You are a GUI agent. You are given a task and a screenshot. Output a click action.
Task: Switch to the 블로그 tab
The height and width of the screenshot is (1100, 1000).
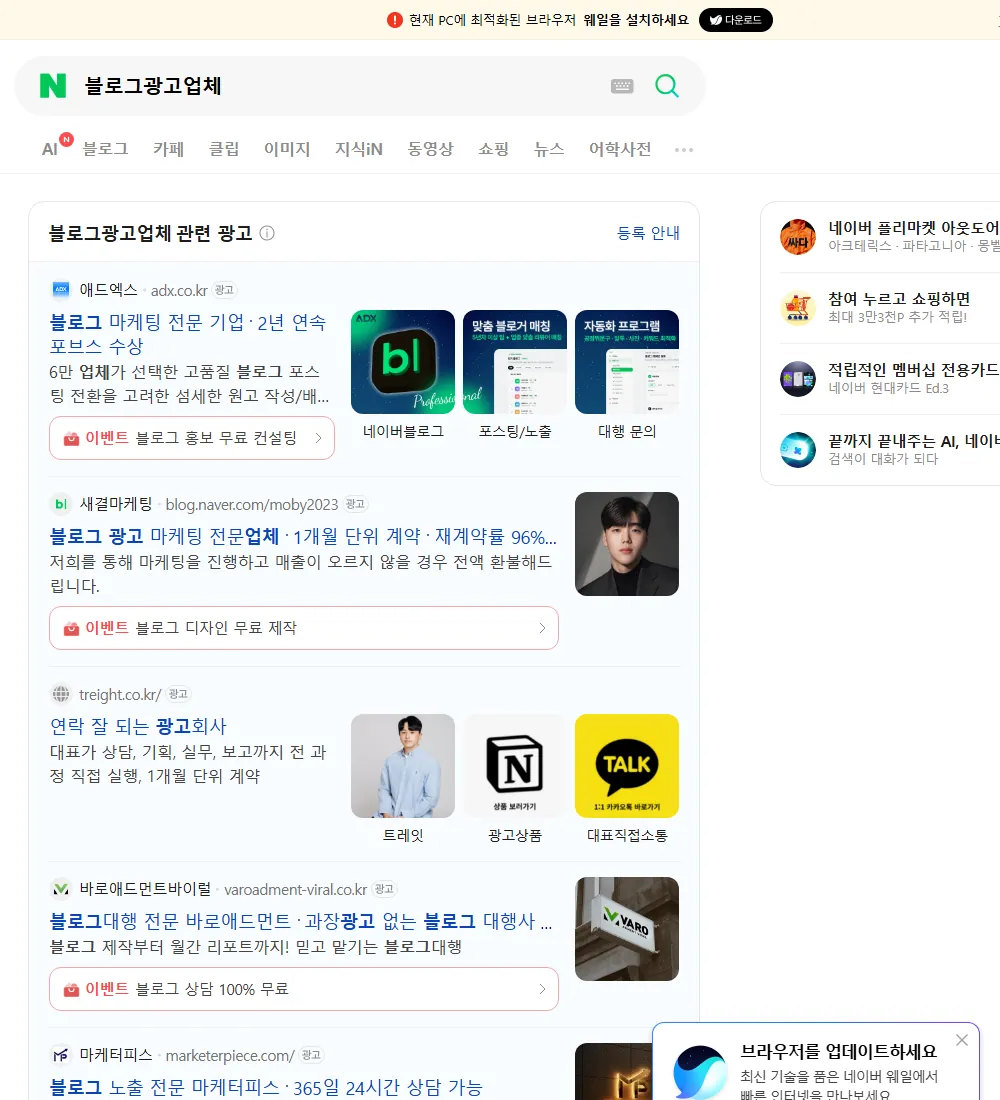pos(105,149)
